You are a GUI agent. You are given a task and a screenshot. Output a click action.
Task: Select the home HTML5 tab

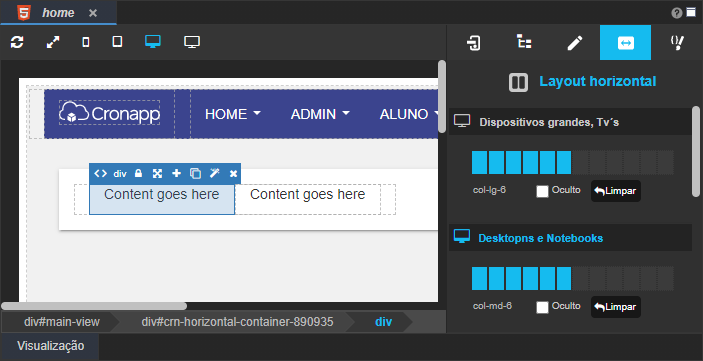point(58,13)
